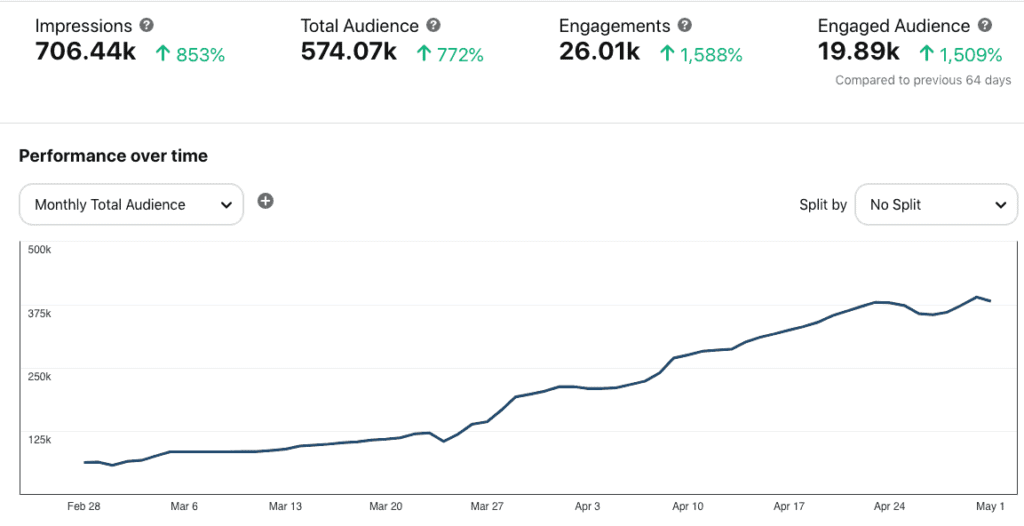Select the 706.44k Impressions value
The image size is (1024, 526).
[86, 52]
